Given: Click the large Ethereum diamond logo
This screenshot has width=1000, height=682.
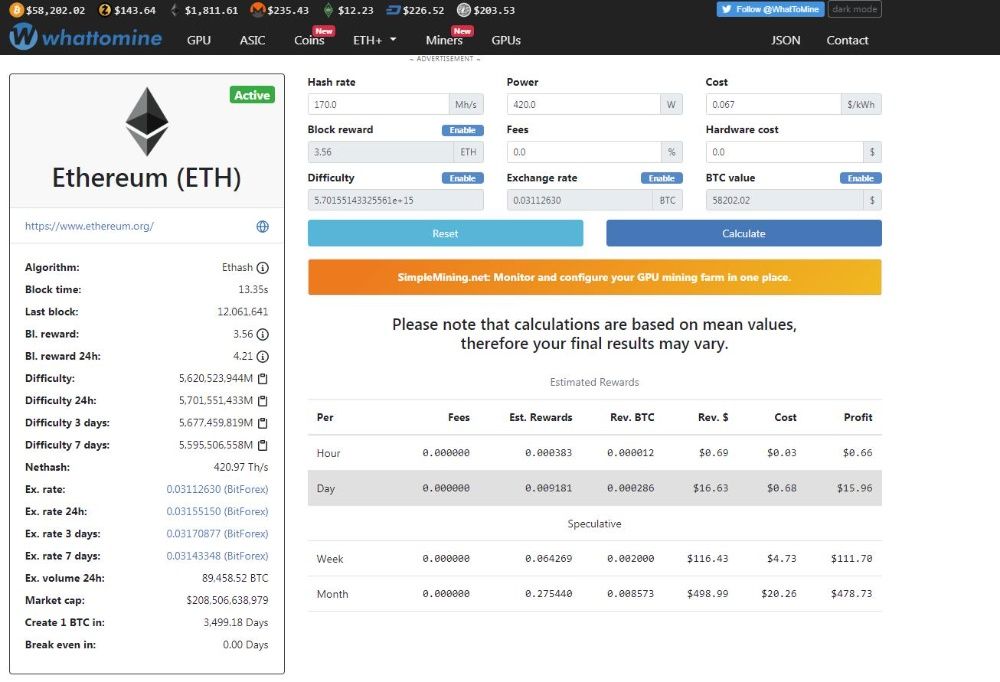Looking at the screenshot, I should click(x=147, y=121).
